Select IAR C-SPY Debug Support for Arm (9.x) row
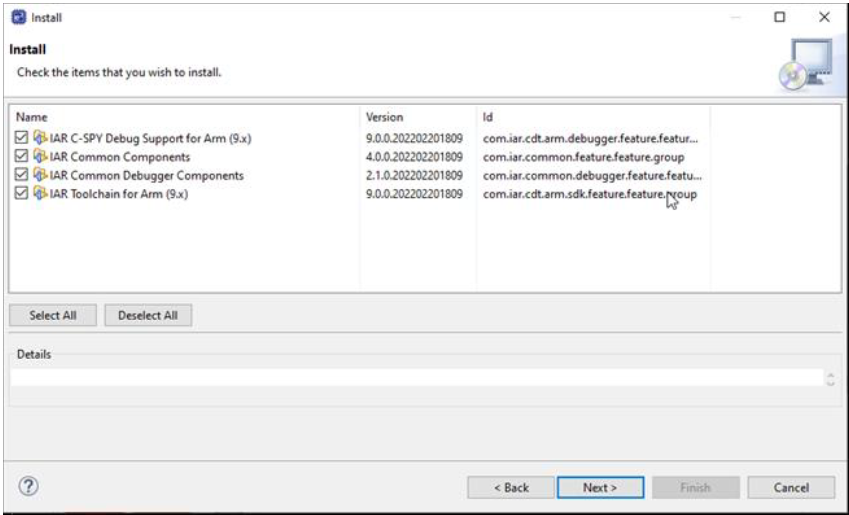The height and width of the screenshot is (515, 849). [x=151, y=138]
